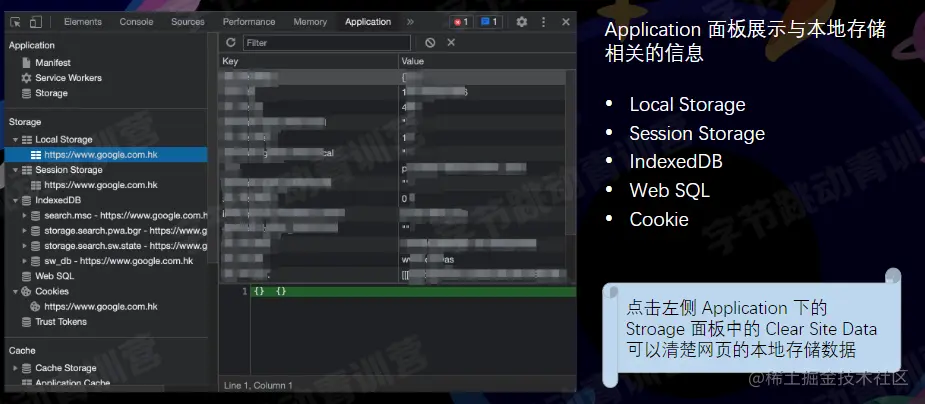Open the three-dot customize DevTools menu
Image resolution: width=925 pixels, height=404 pixels.
coord(543,22)
